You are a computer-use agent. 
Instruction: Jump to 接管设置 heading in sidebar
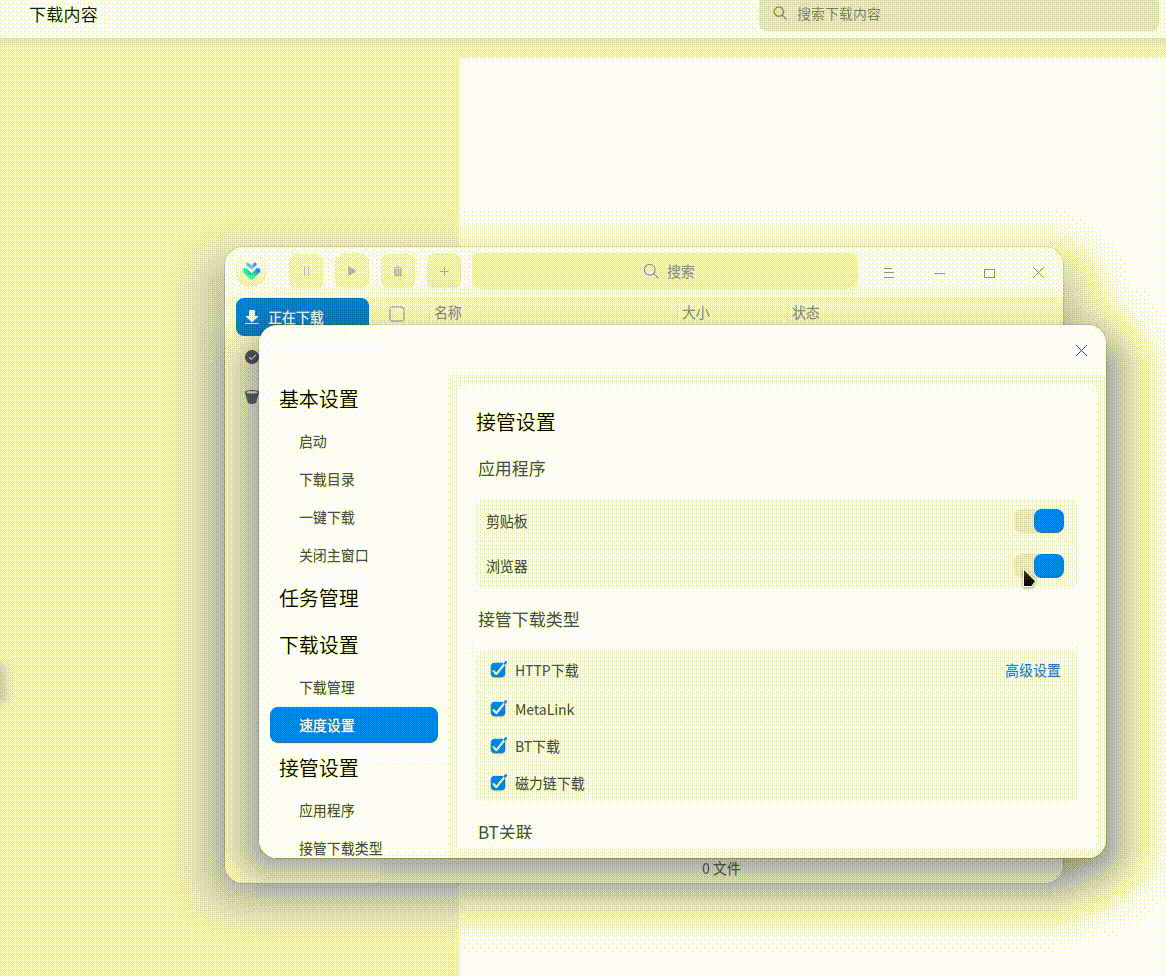click(319, 768)
